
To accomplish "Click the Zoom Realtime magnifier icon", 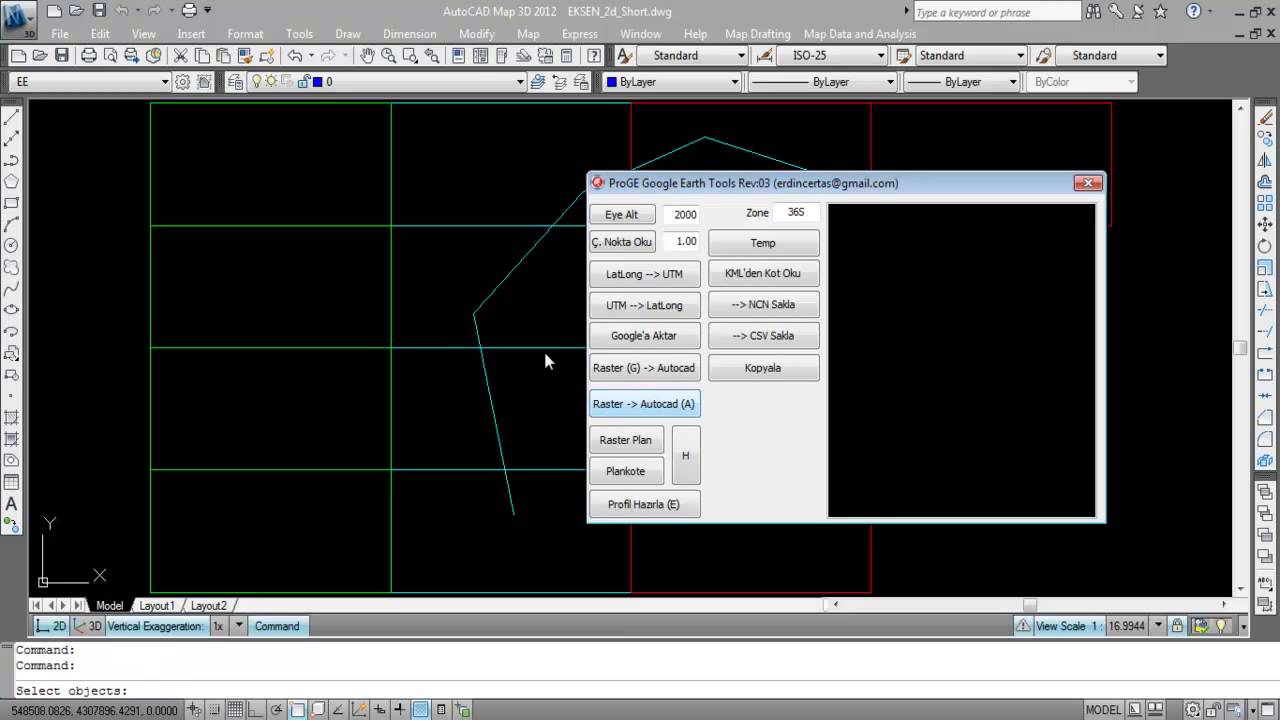I will tap(389, 56).
